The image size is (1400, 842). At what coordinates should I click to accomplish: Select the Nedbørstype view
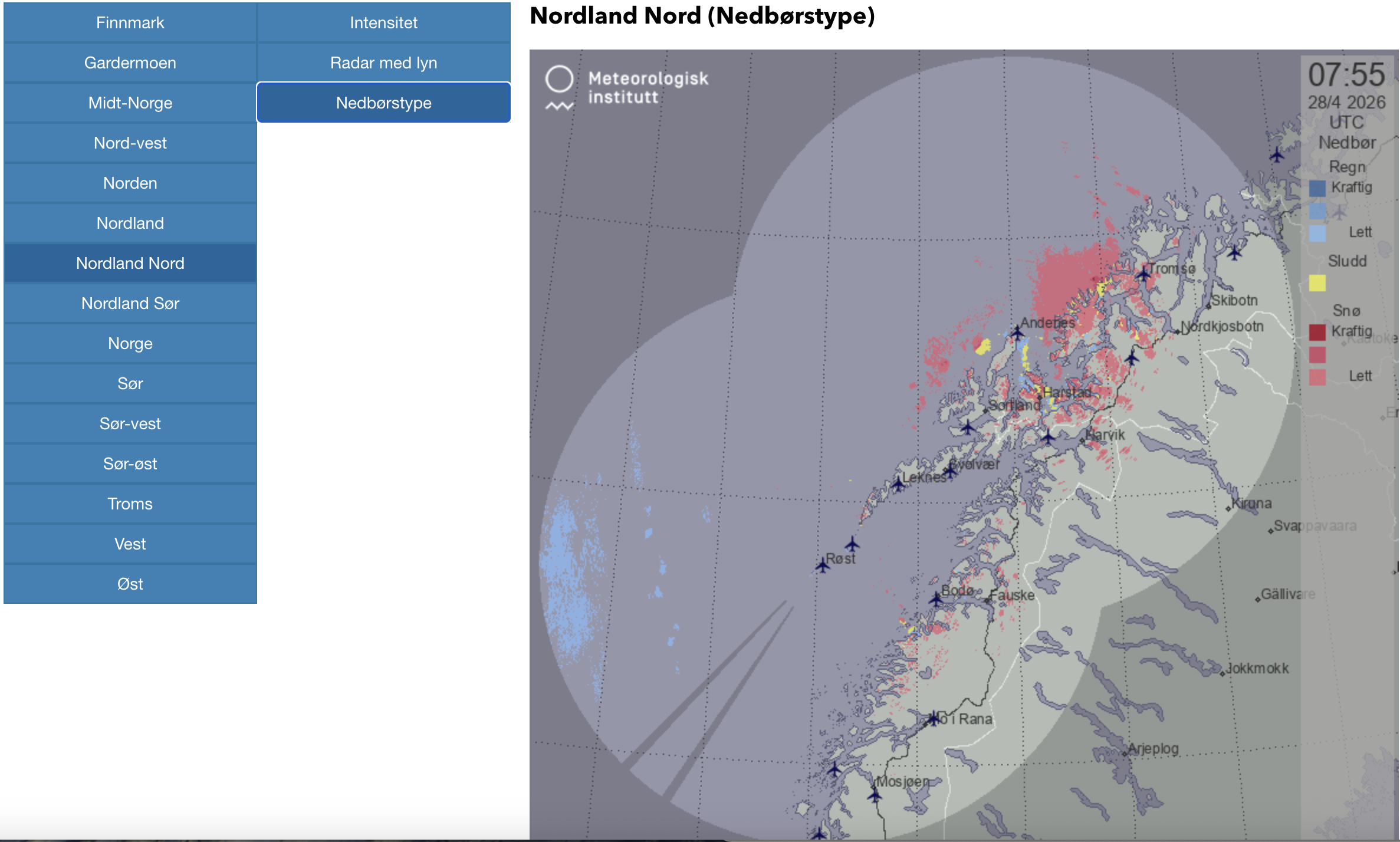pyautogui.click(x=384, y=103)
